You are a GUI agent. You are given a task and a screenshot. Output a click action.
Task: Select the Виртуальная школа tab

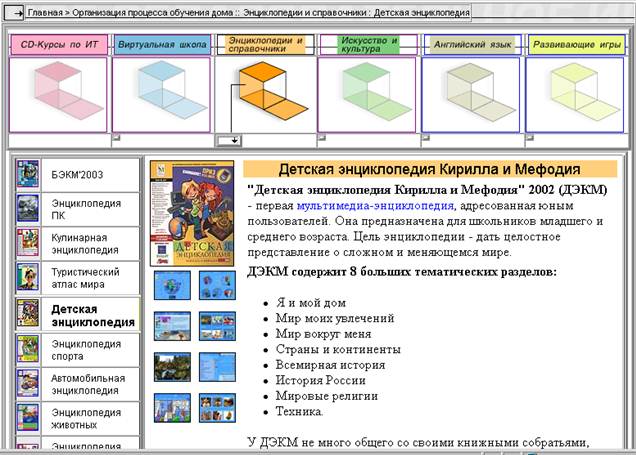pyautogui.click(x=162, y=45)
